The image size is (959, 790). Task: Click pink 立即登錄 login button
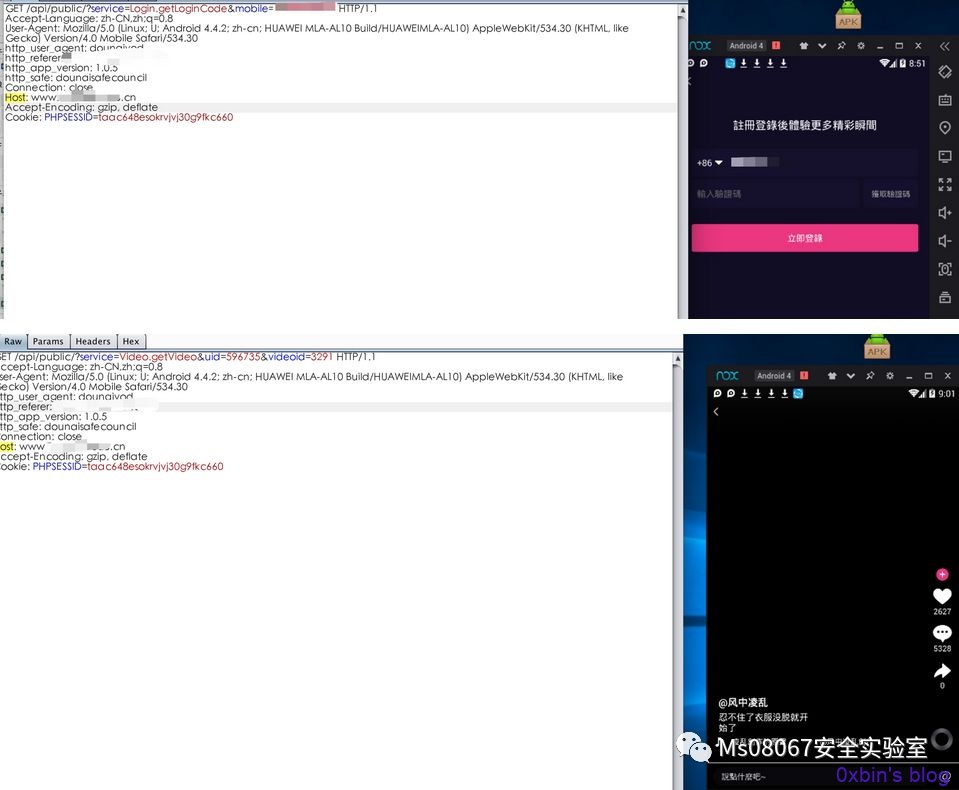click(x=804, y=238)
